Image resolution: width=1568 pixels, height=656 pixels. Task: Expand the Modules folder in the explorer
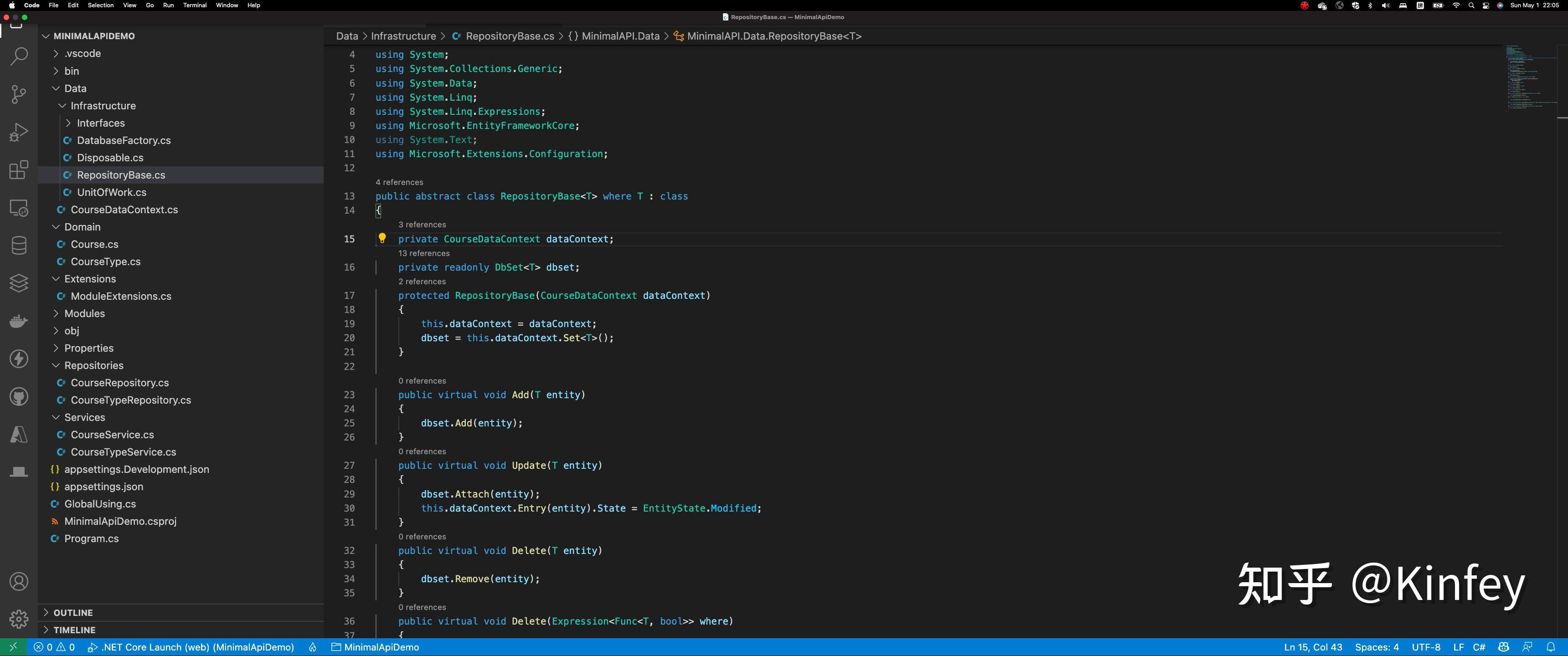pos(56,313)
